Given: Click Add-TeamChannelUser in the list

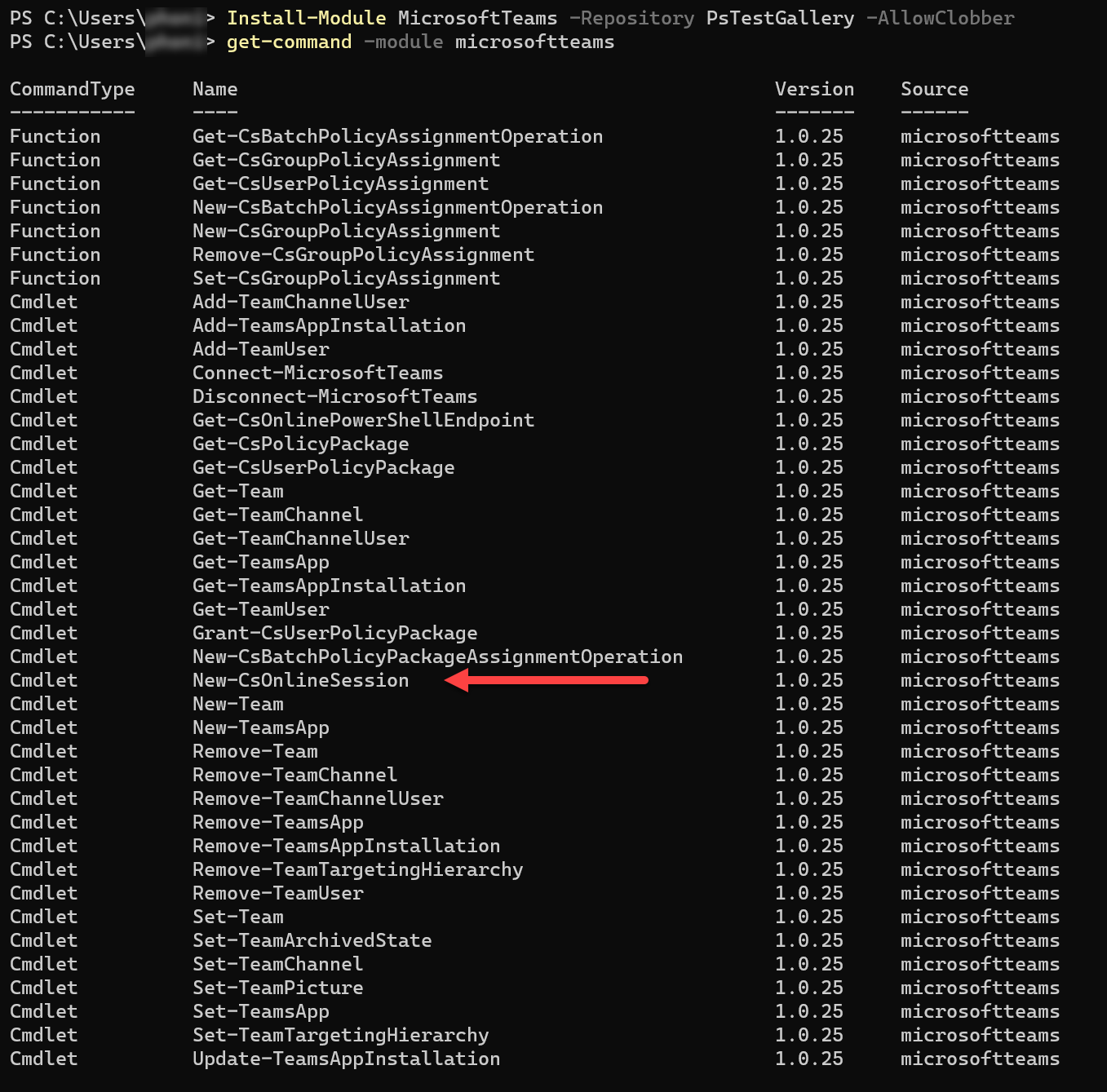Looking at the screenshot, I should [x=301, y=302].
